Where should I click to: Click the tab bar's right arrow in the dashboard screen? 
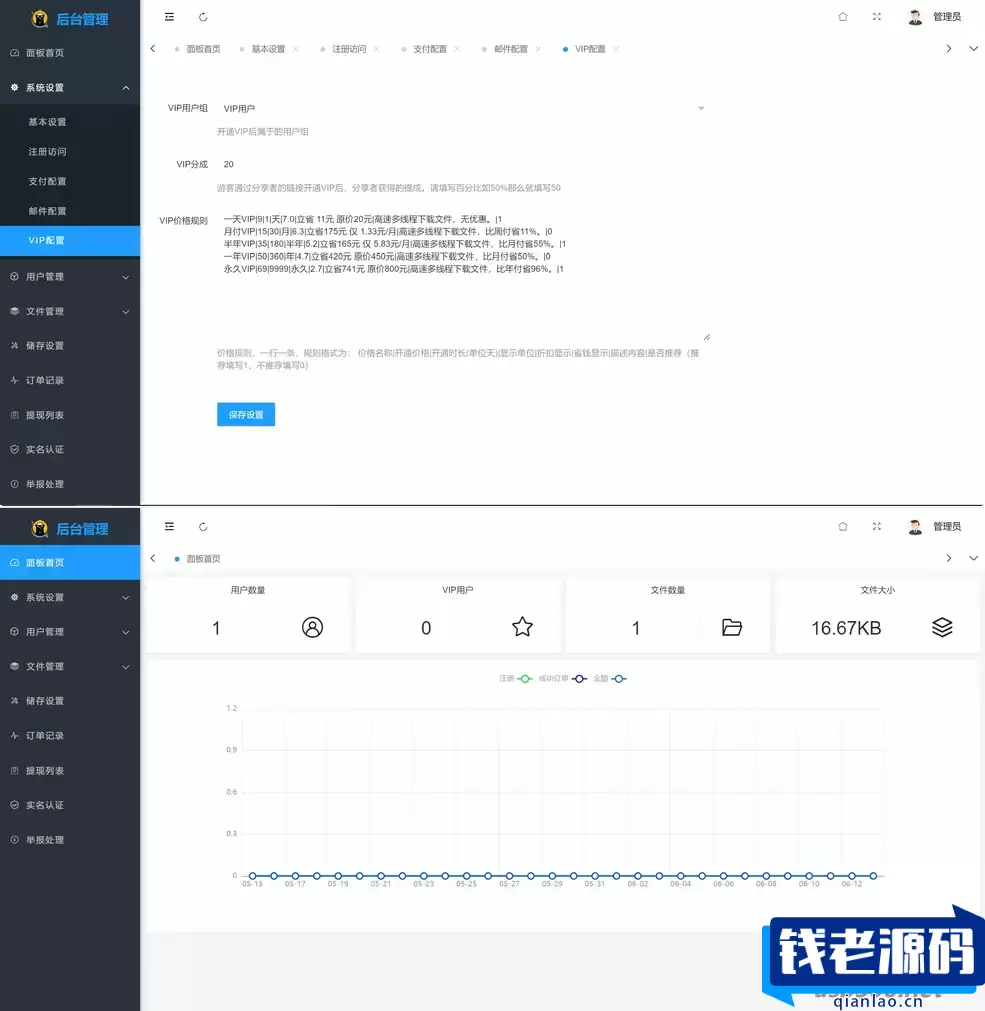949,558
